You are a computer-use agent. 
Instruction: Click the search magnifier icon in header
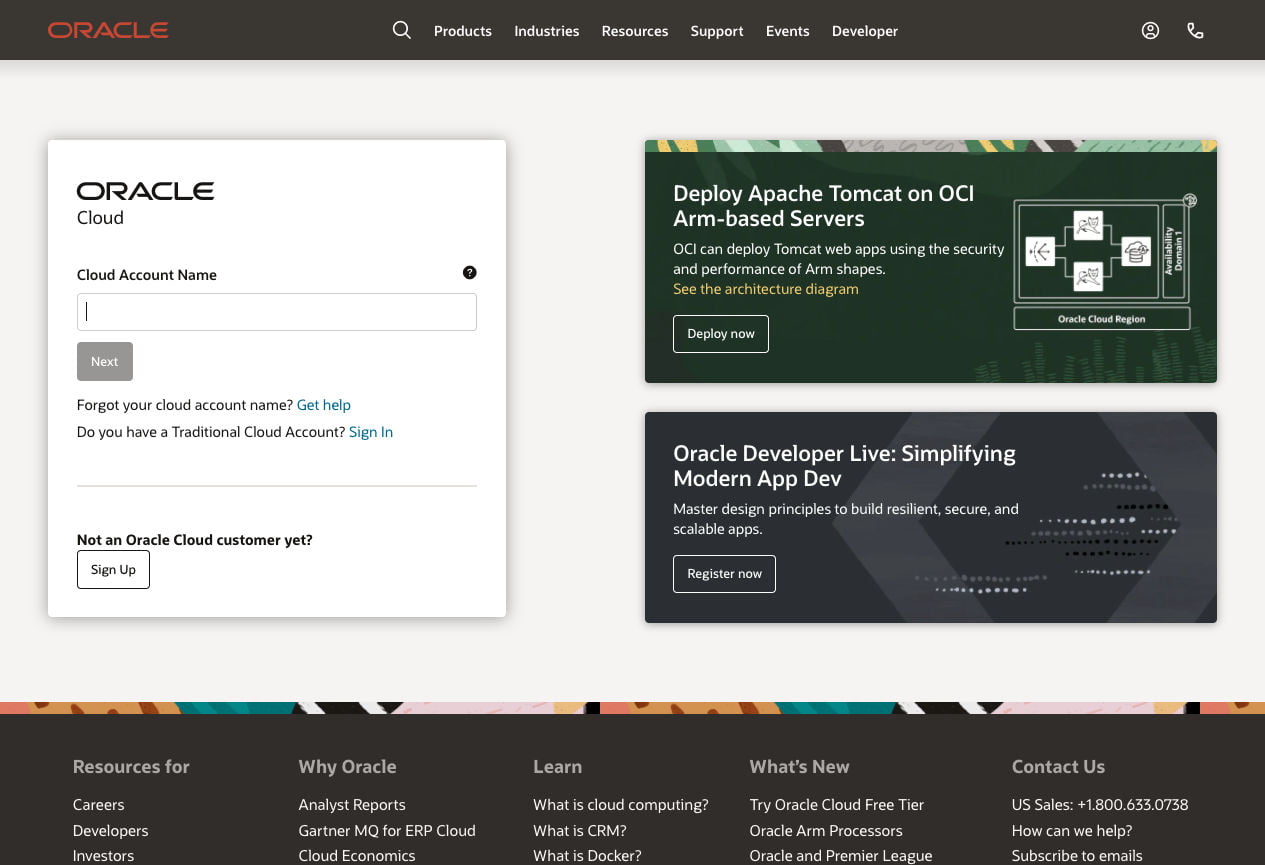pyautogui.click(x=401, y=30)
